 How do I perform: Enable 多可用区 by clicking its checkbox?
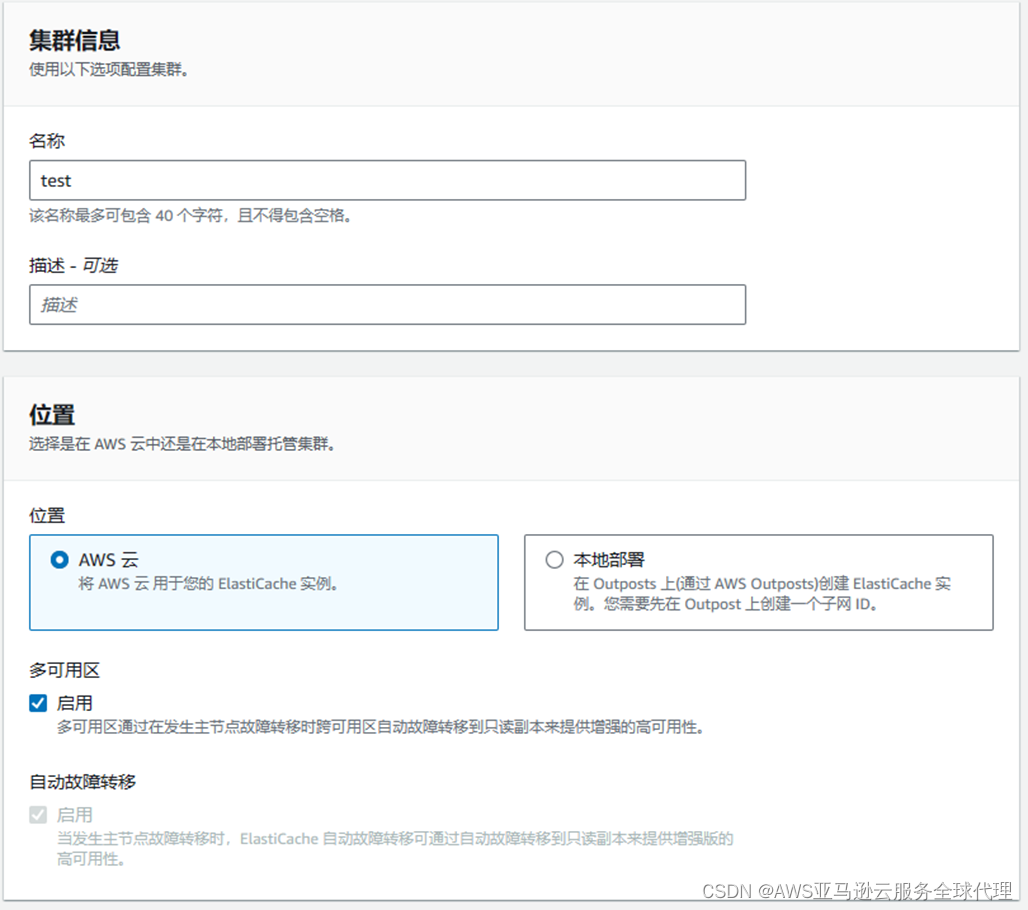tap(37, 703)
